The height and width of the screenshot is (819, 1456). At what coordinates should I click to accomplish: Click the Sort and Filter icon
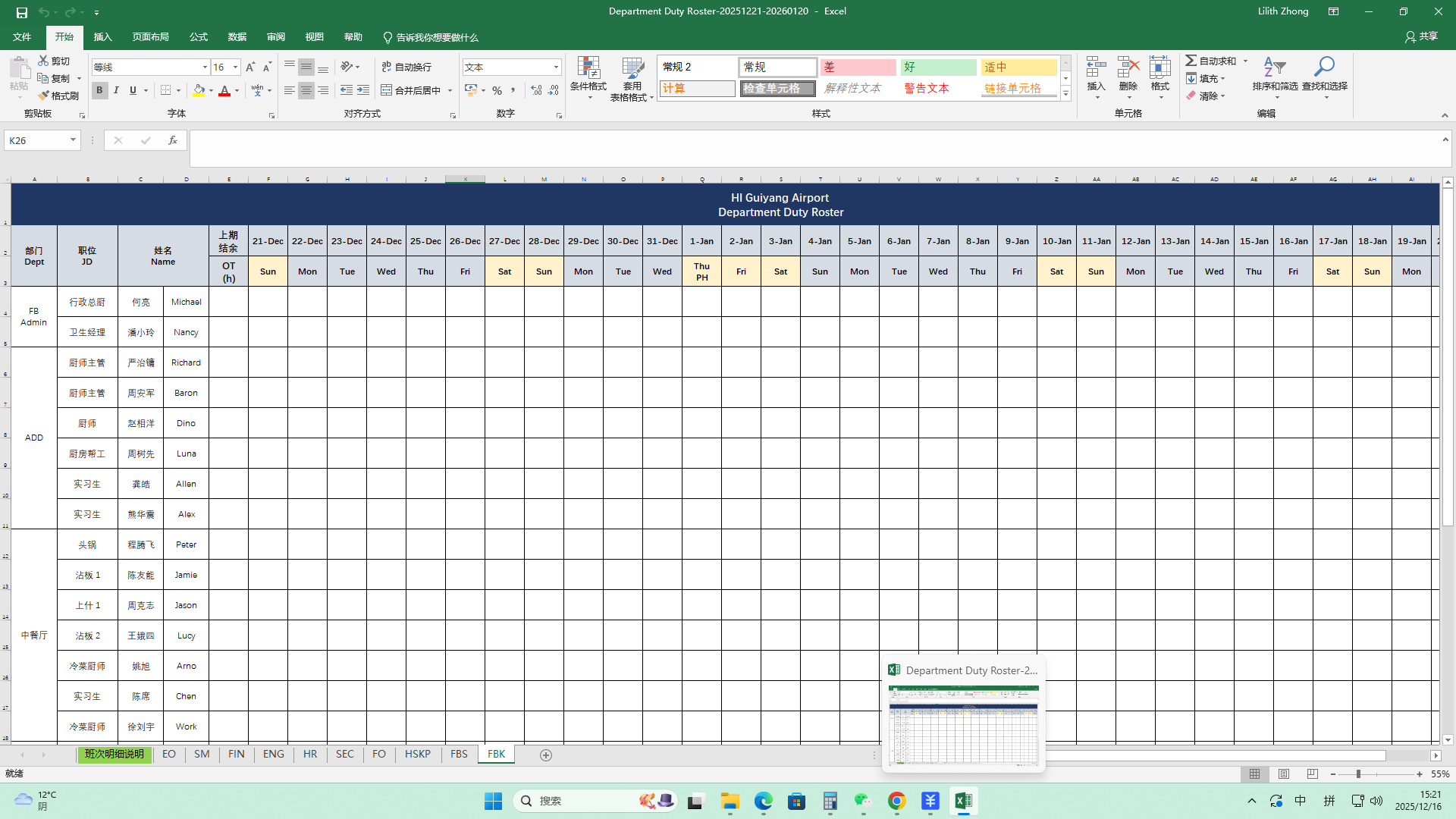pos(1274,67)
